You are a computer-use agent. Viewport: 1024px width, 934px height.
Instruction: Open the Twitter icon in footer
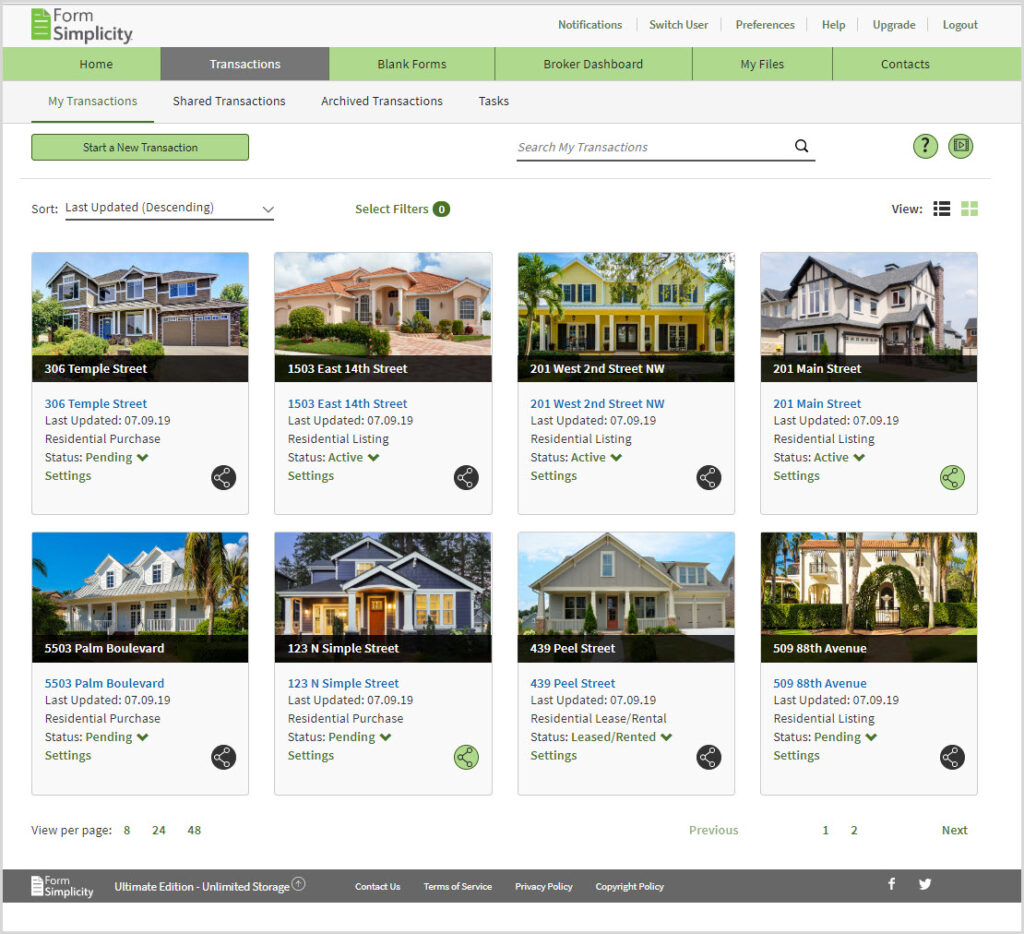tap(925, 884)
